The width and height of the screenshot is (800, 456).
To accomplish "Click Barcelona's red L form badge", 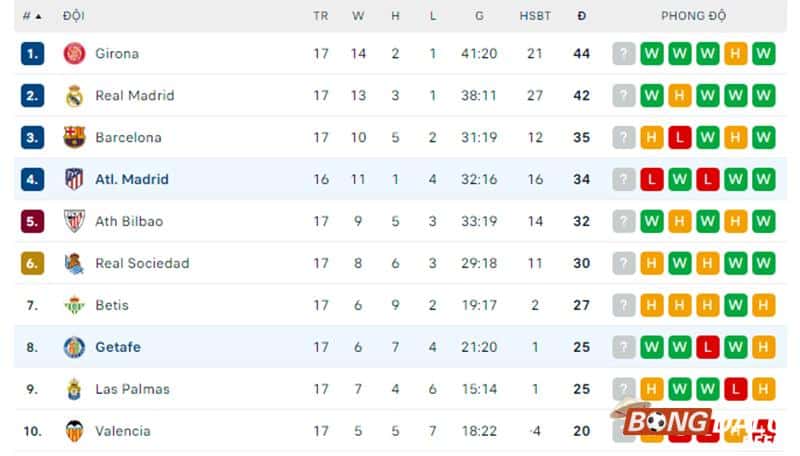I will click(680, 138).
